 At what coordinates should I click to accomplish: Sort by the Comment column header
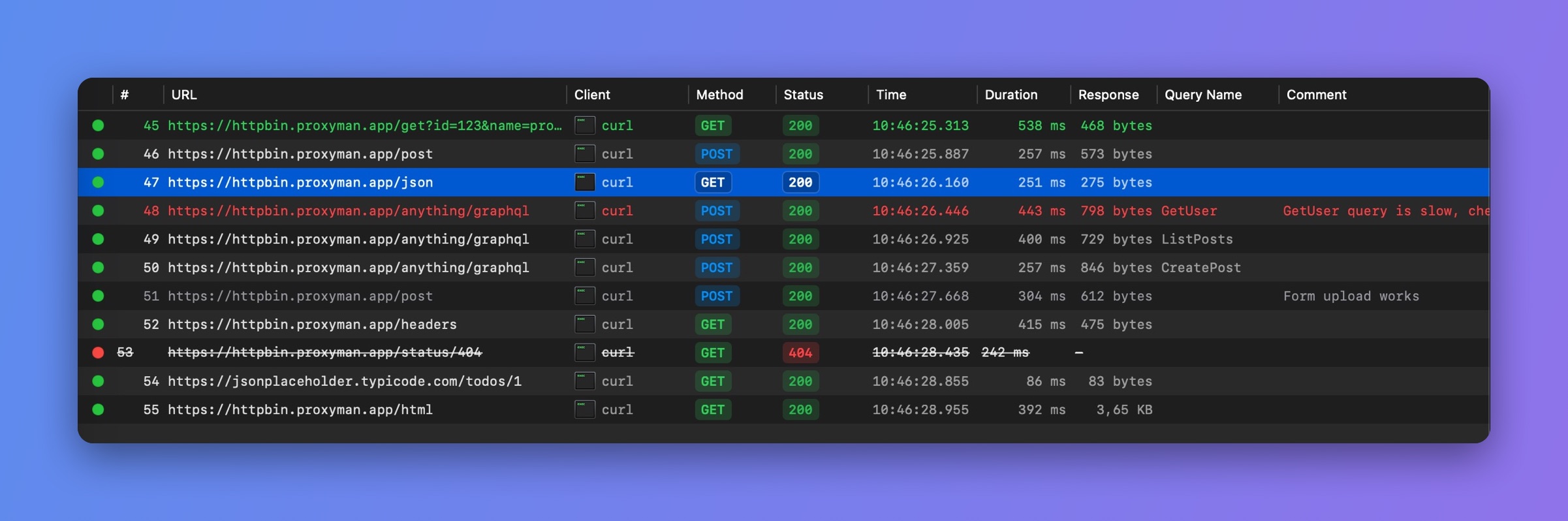click(x=1316, y=95)
